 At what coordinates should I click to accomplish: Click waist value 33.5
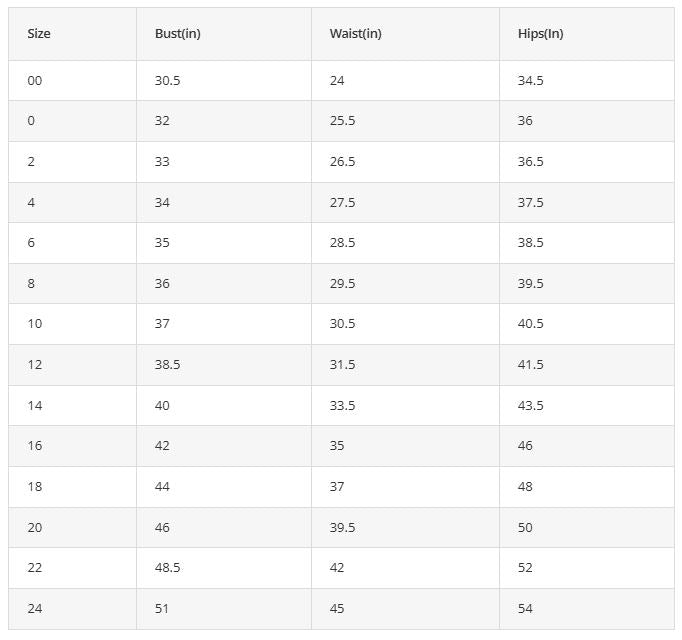pos(342,406)
